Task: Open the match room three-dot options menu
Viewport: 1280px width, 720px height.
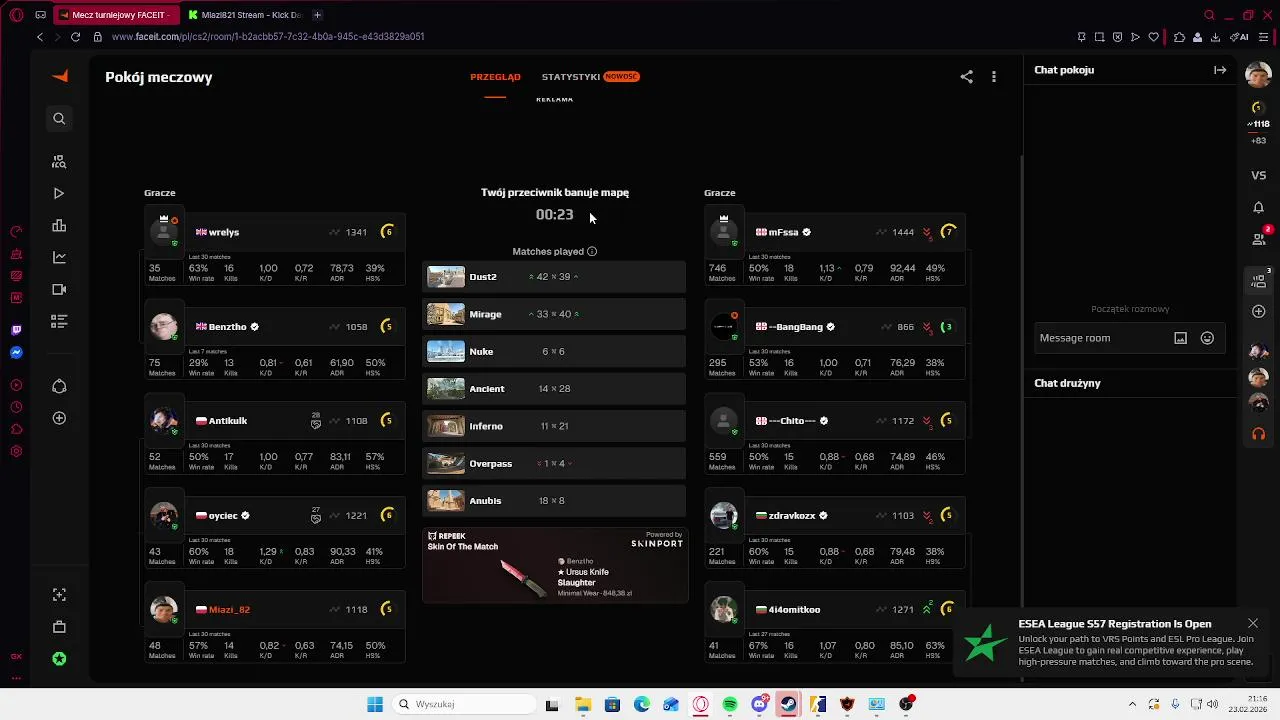Action: coord(993,76)
